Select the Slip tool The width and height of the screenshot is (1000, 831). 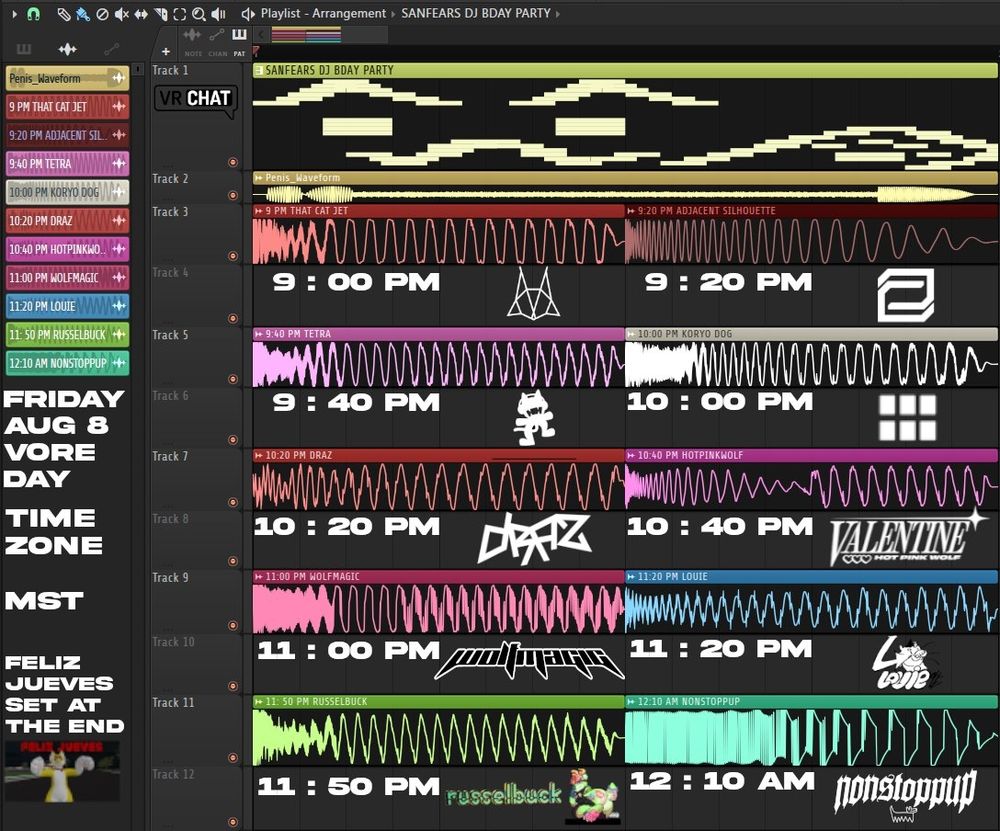coord(141,14)
